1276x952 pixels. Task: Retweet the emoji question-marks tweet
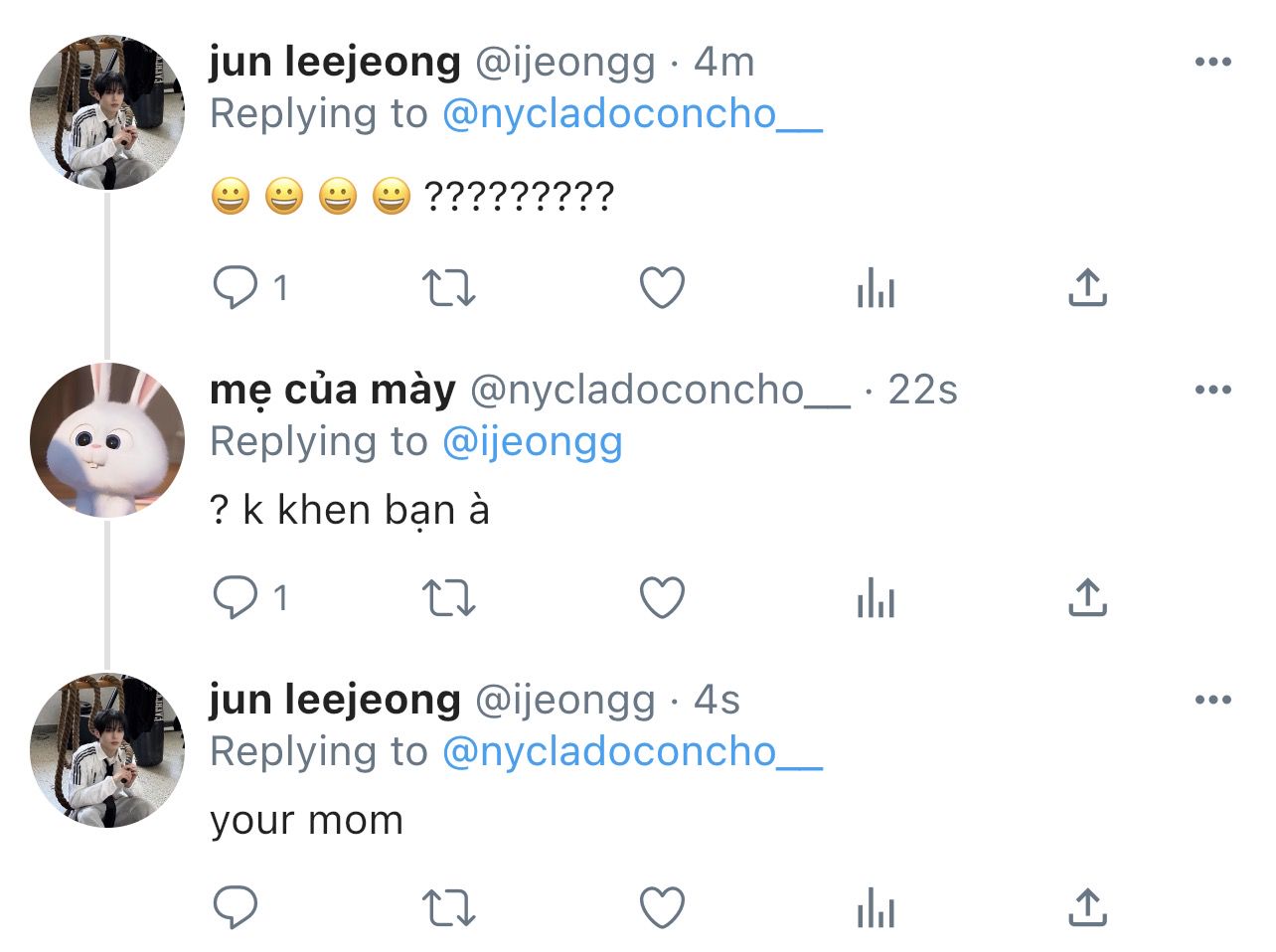(449, 288)
